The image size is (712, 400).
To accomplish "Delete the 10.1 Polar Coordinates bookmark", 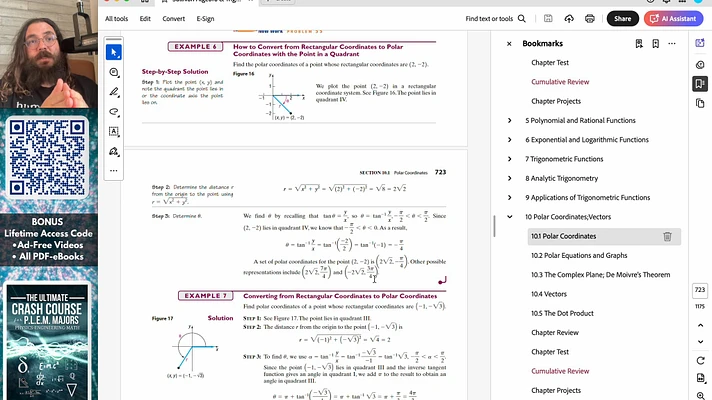I will coord(667,237).
